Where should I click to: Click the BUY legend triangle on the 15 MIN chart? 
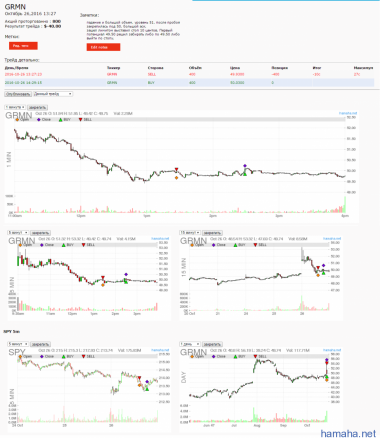(235, 245)
